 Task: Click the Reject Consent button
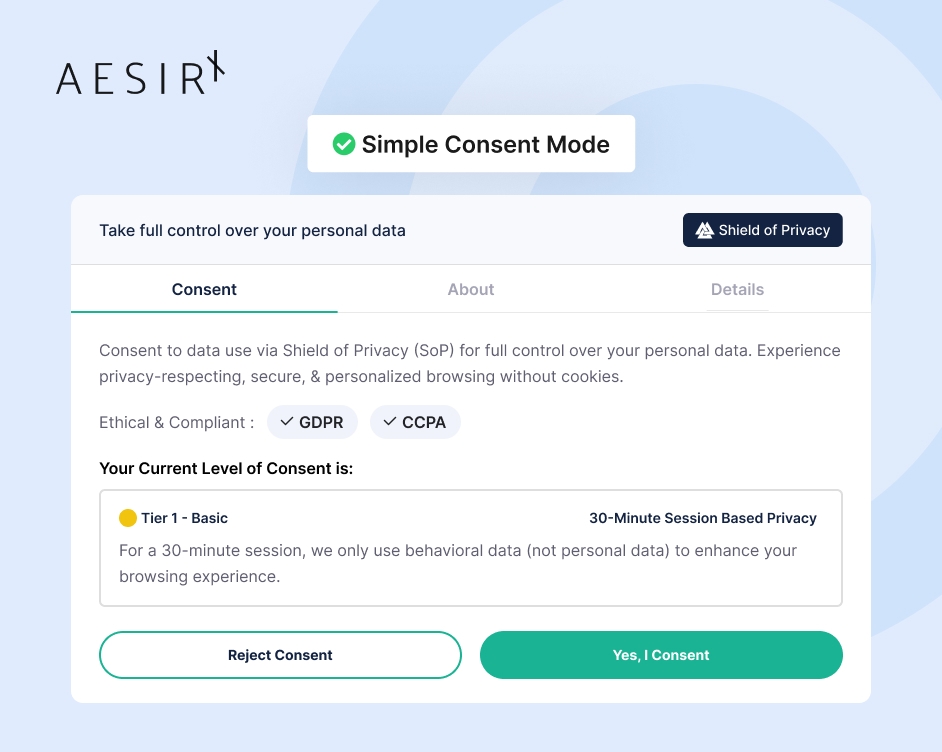(x=280, y=655)
